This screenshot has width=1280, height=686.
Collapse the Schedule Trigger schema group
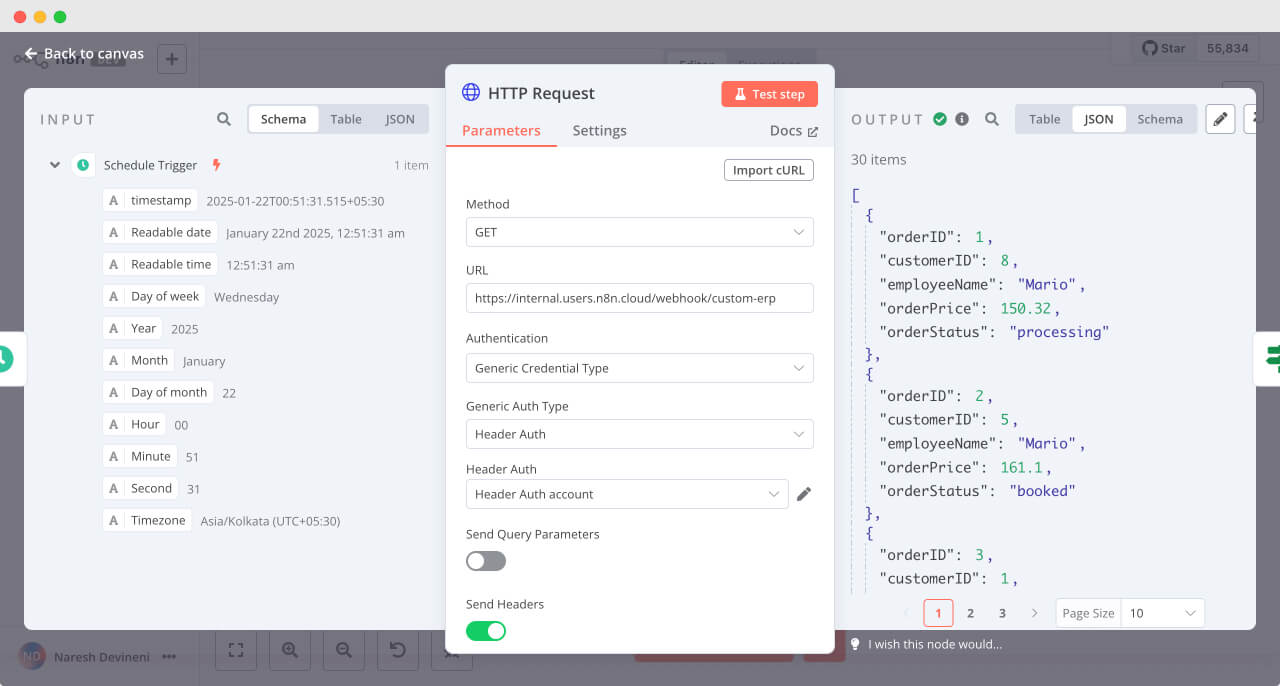coord(55,165)
